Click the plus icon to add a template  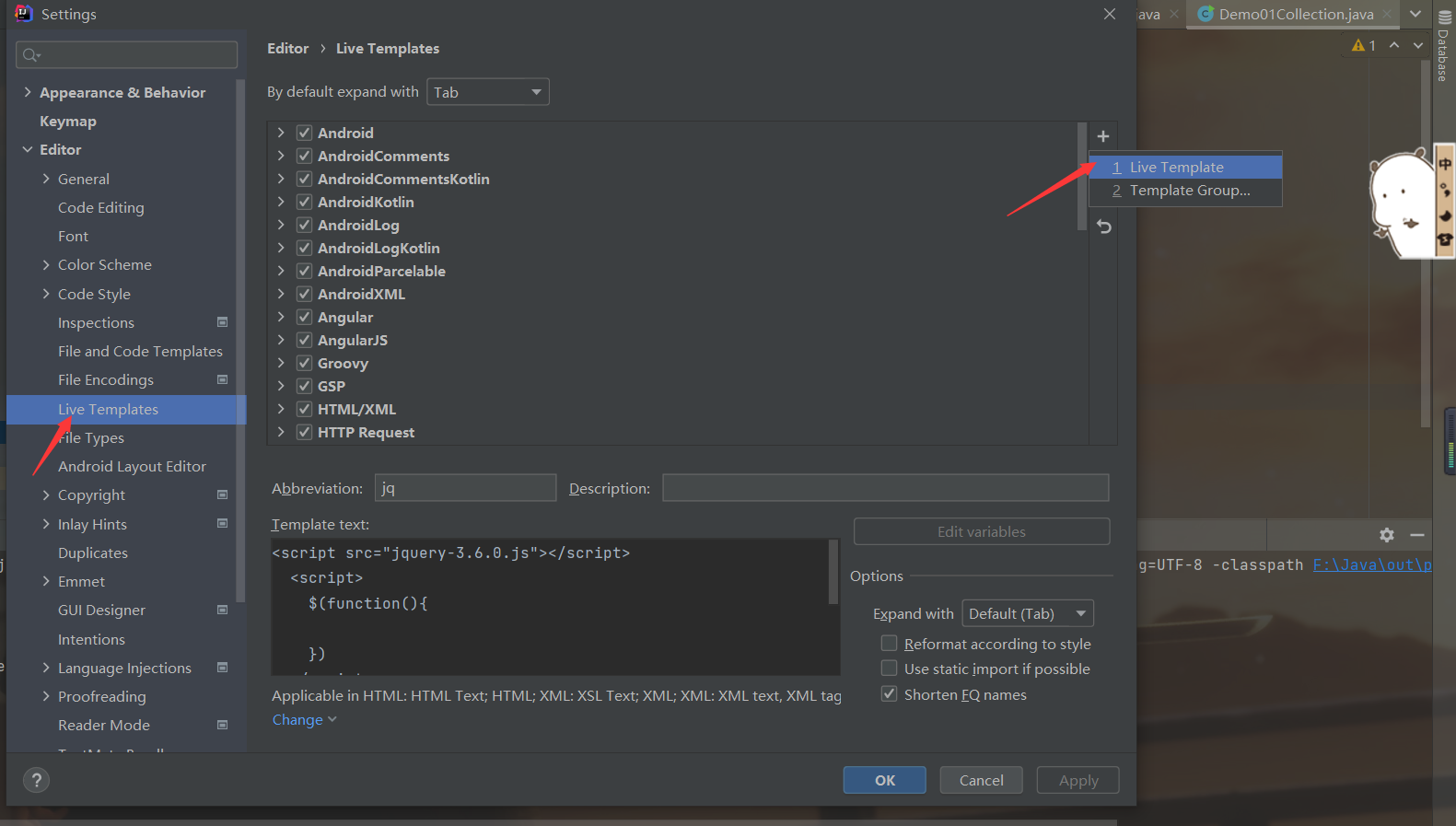1103,136
